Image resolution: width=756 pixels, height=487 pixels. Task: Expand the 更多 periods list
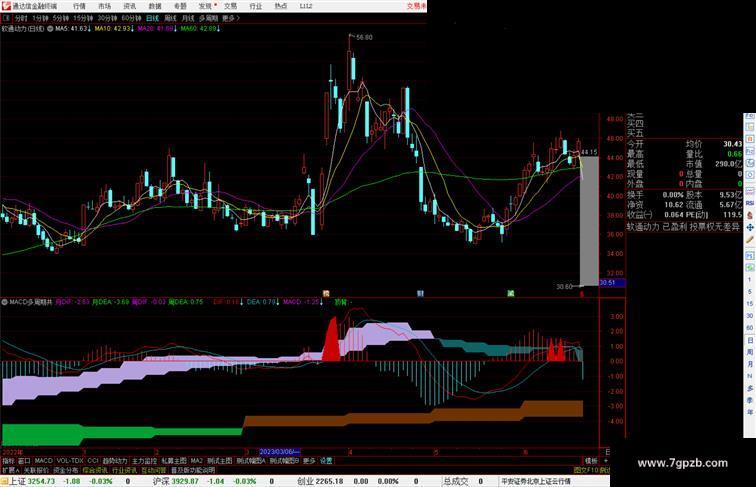point(230,18)
